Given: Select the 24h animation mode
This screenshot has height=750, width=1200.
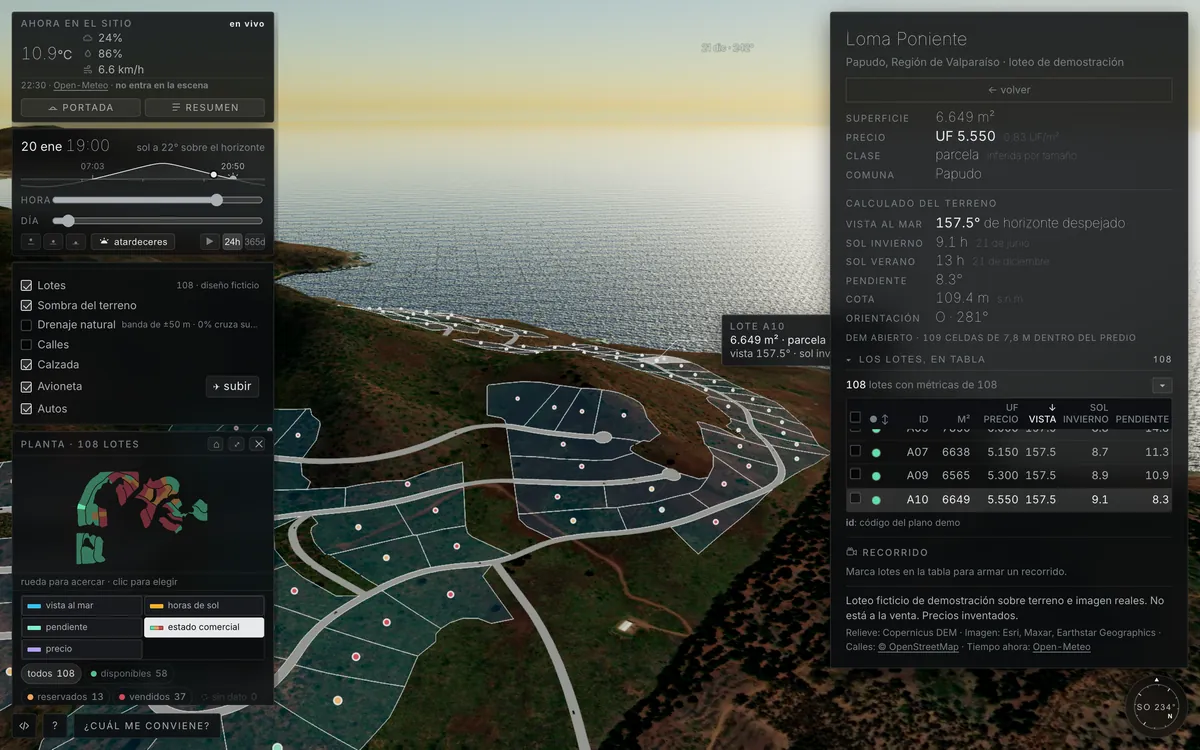Looking at the screenshot, I should [232, 242].
